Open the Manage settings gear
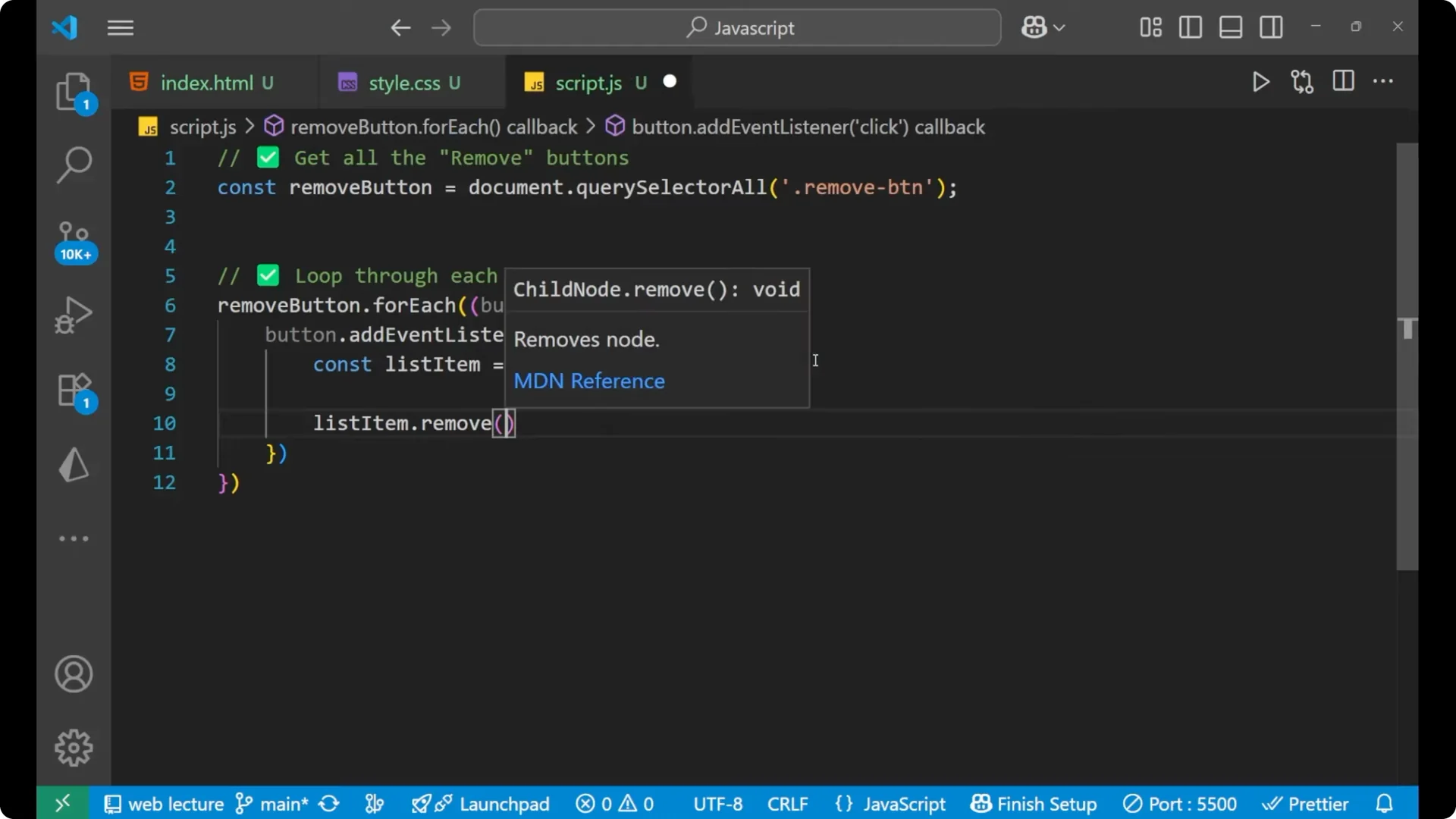 point(74,747)
